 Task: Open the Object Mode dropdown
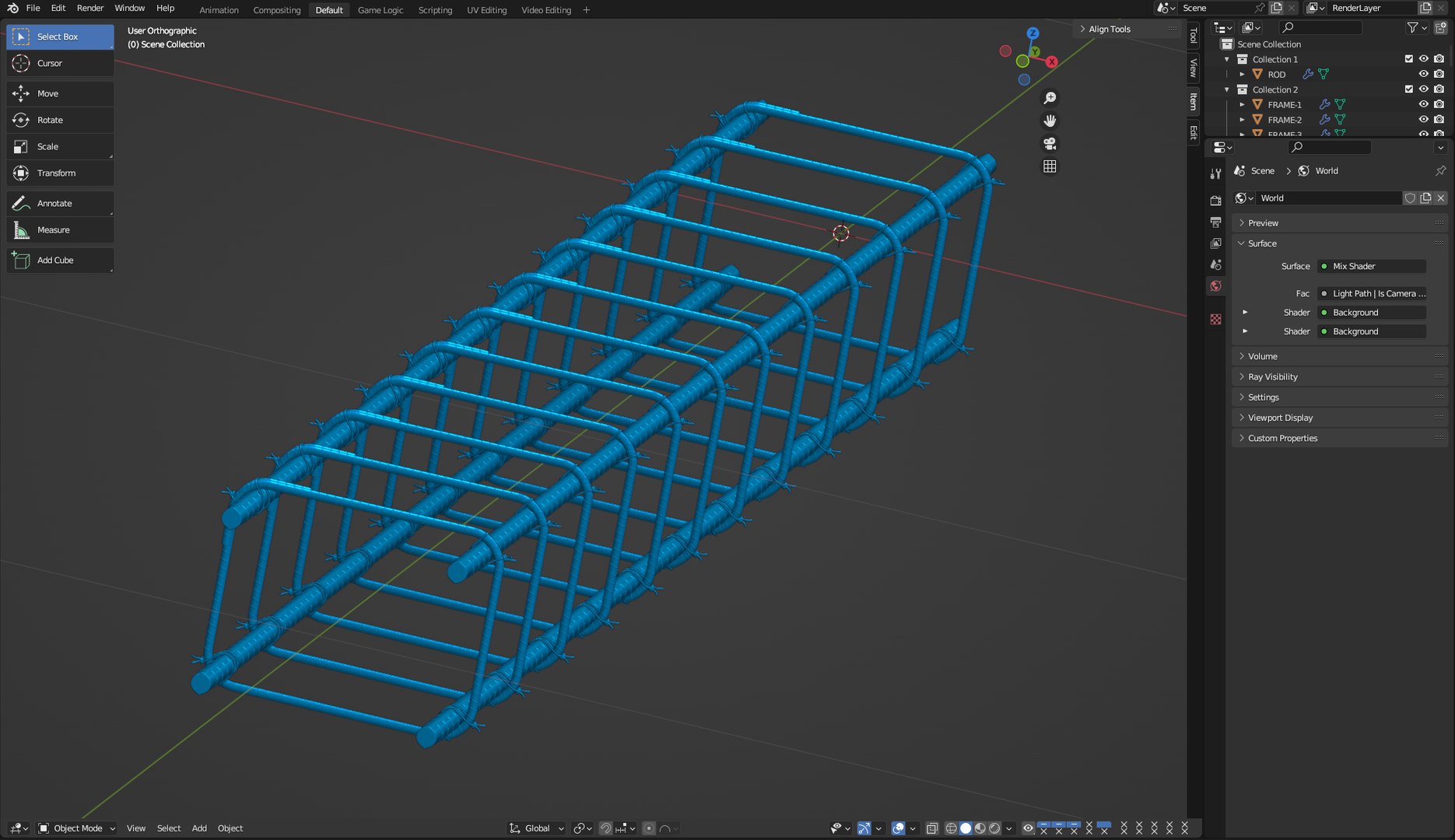tap(76, 828)
